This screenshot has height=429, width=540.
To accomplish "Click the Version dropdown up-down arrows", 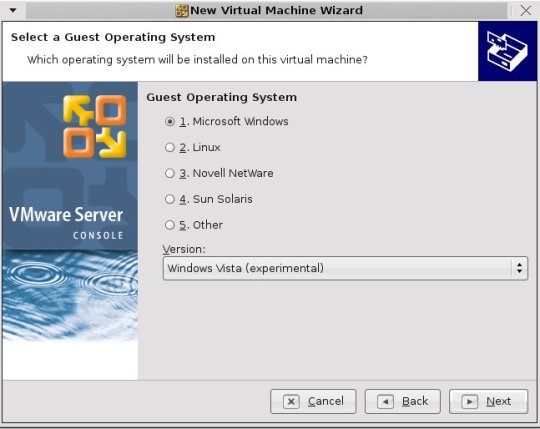I will pyautogui.click(x=519, y=268).
